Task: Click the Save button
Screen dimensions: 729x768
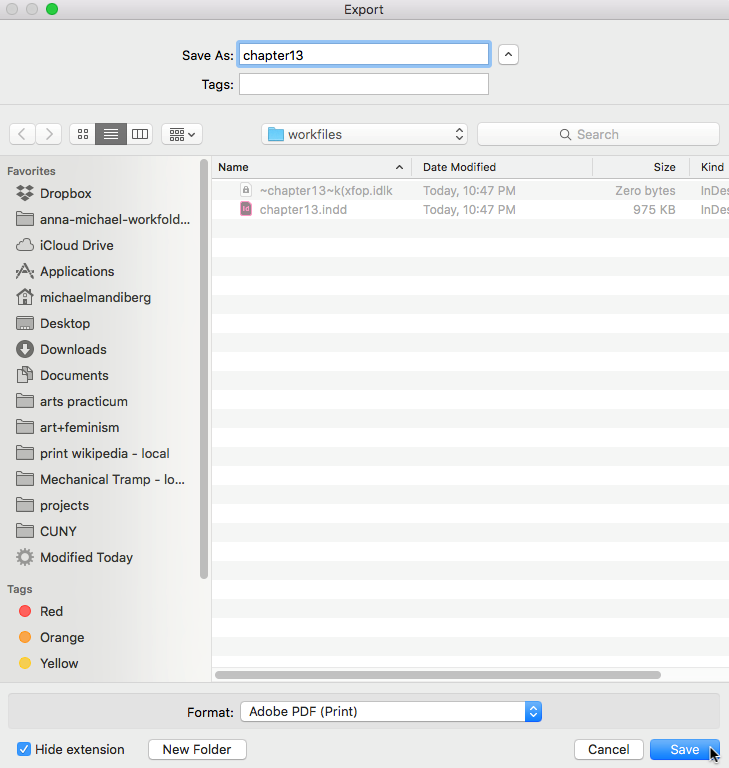Action: (684, 749)
